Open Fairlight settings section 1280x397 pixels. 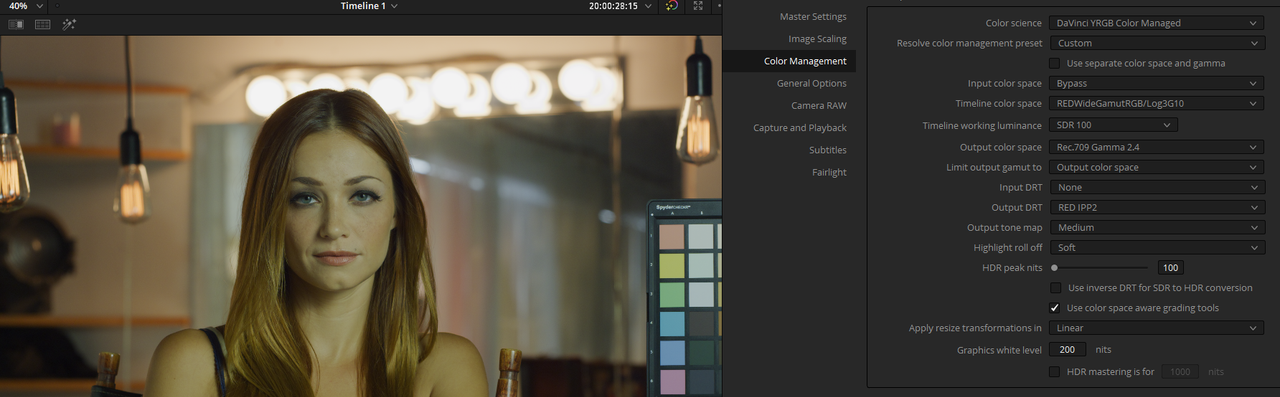[830, 172]
